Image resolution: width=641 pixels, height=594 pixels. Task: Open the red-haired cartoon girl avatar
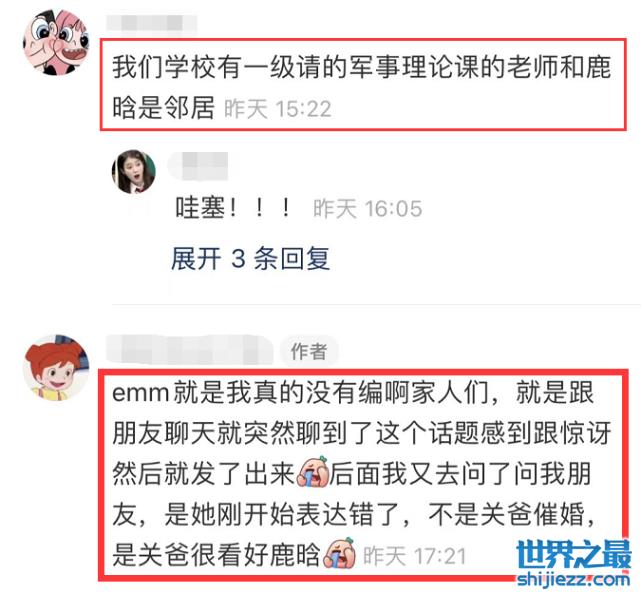[56, 367]
